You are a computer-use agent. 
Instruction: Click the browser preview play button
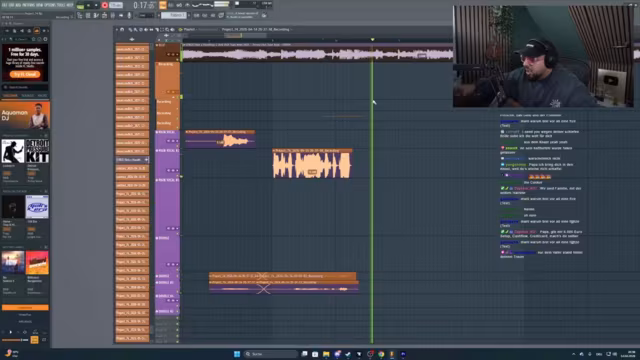(x=11, y=332)
